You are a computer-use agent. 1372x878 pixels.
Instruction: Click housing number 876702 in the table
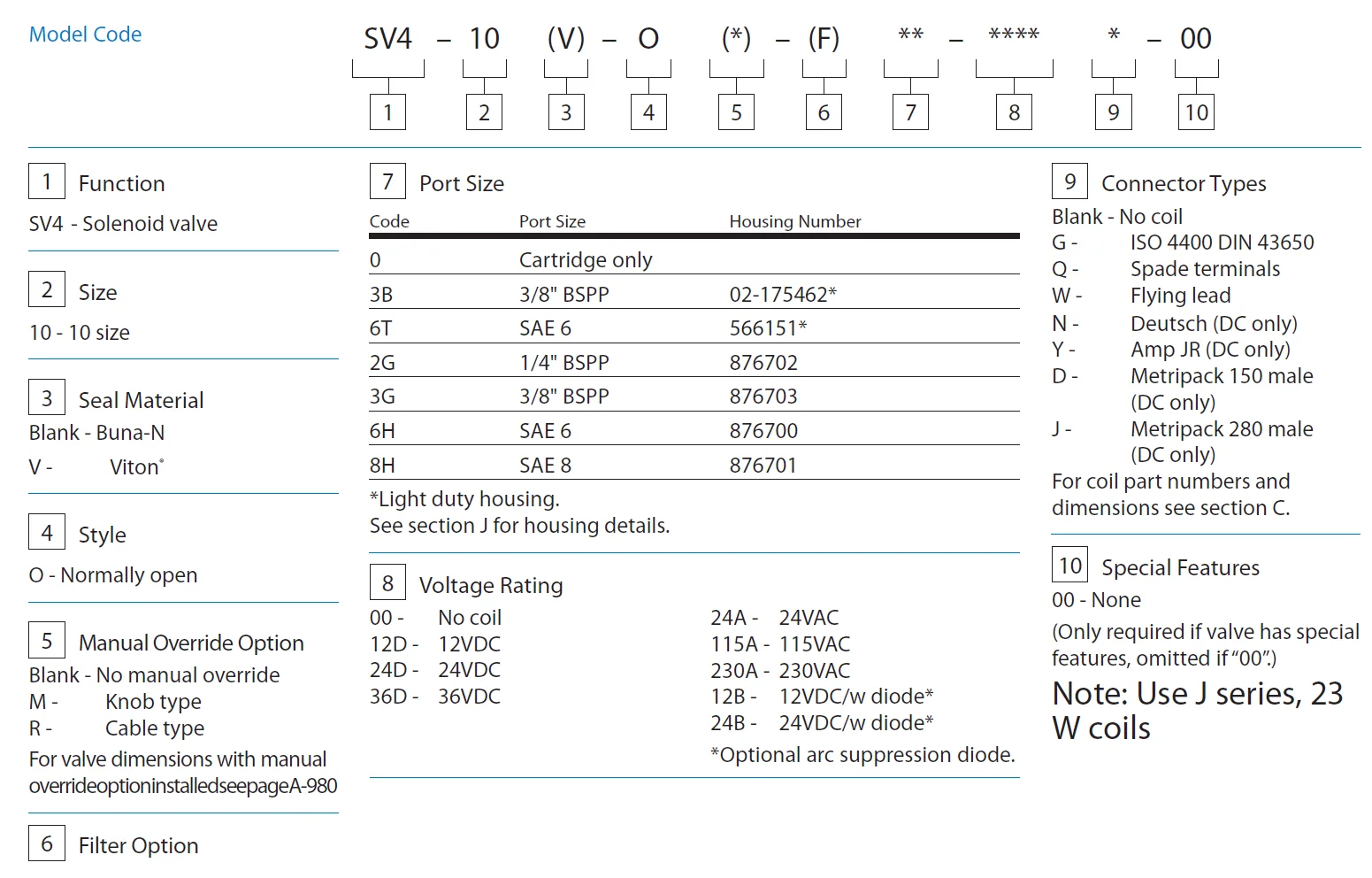pos(763,363)
